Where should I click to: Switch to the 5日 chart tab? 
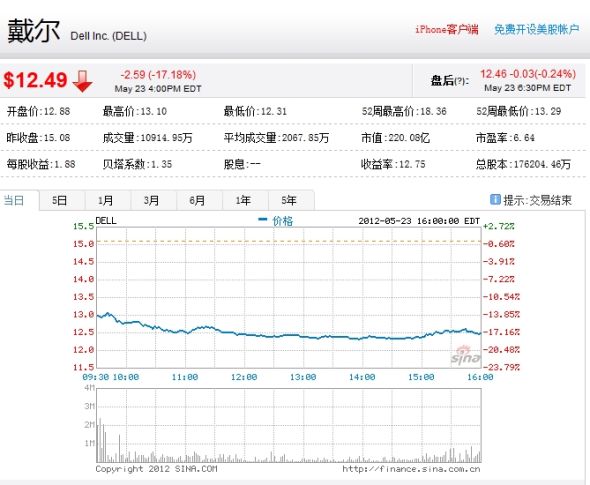pyautogui.click(x=59, y=200)
